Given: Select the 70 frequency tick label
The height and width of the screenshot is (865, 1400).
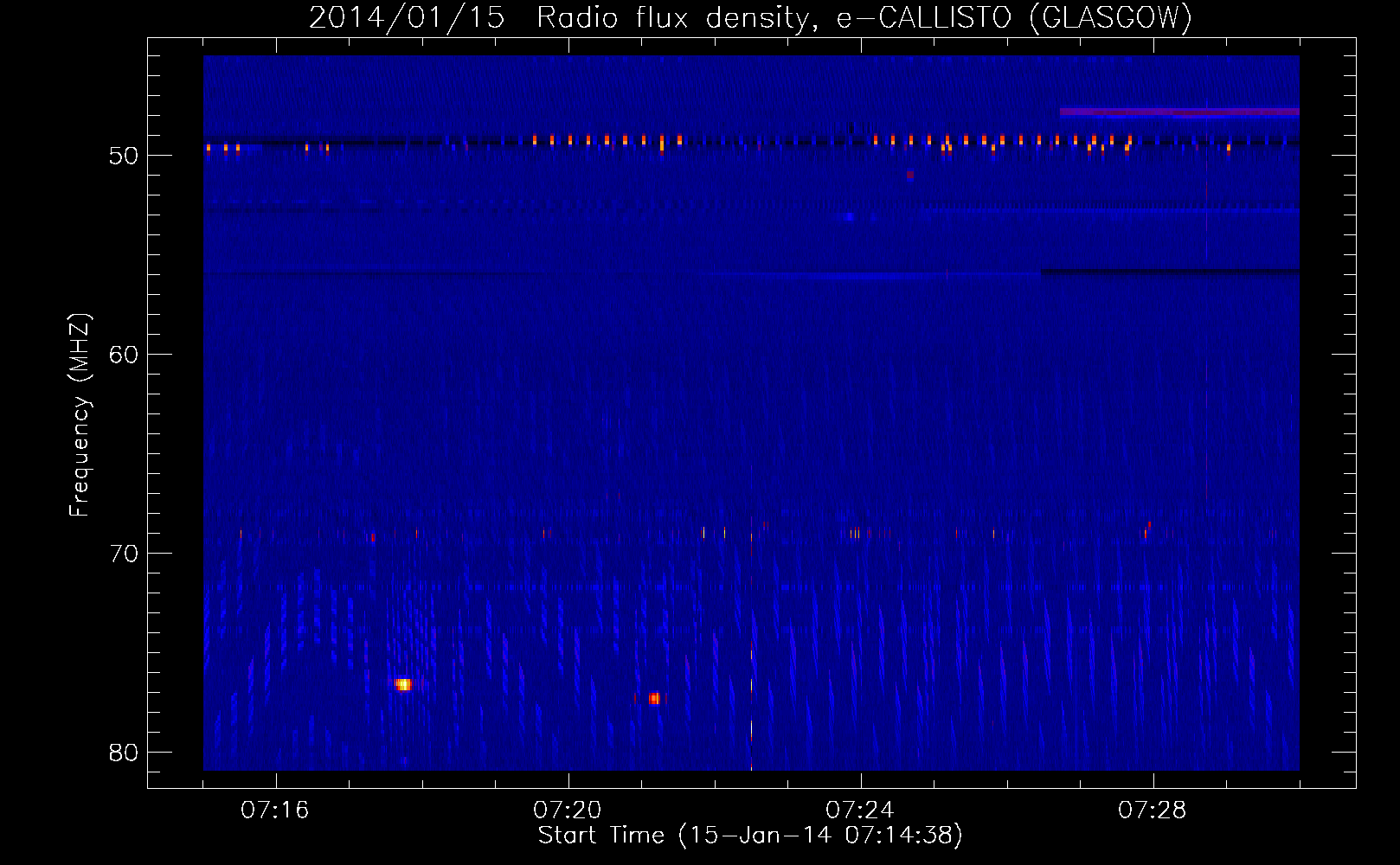Looking at the screenshot, I should pyautogui.click(x=124, y=554).
